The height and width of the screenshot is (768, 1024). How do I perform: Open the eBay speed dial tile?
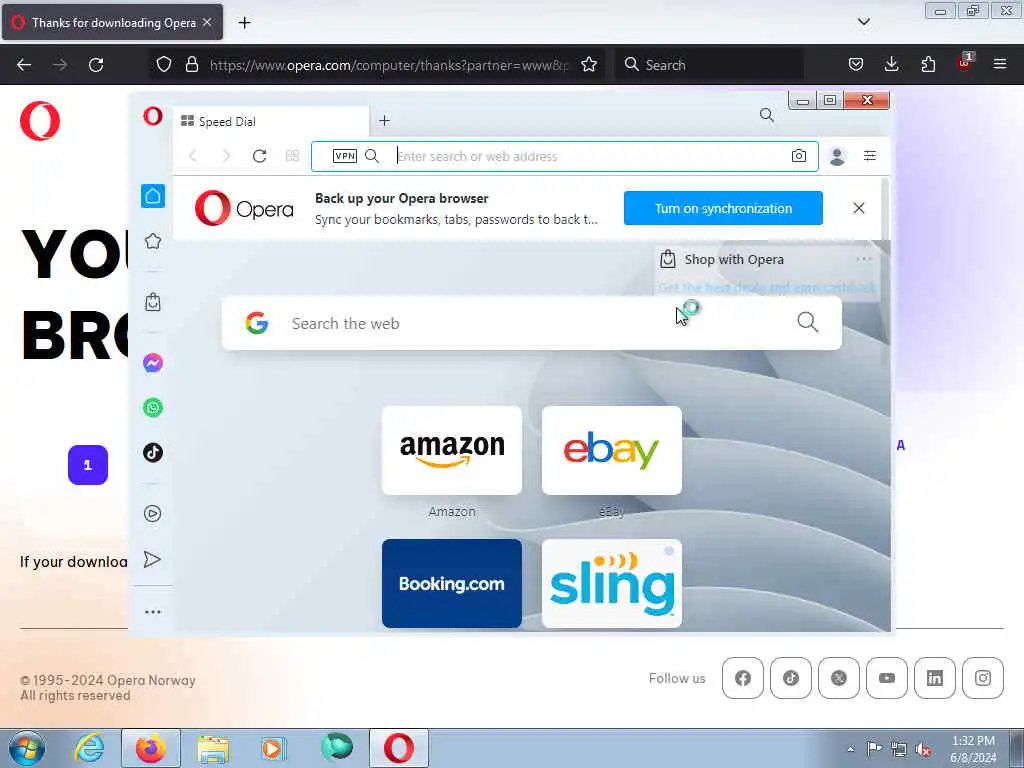tap(612, 450)
